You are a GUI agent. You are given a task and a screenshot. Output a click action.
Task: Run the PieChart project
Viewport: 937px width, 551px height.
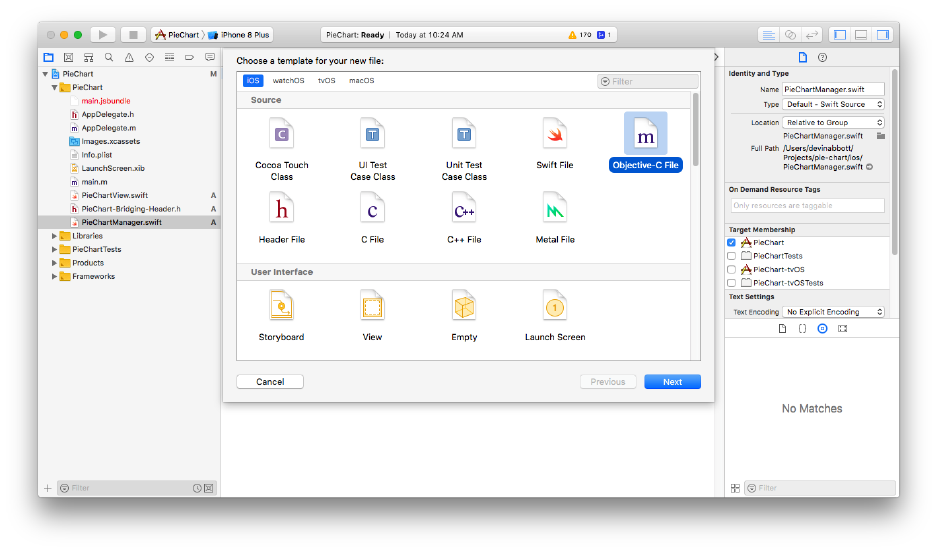(103, 35)
